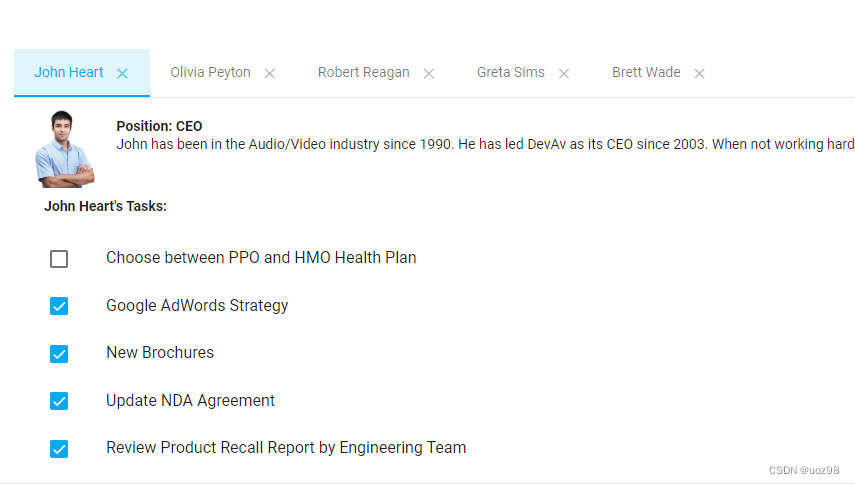Click the New Brochures task label
The width and height of the screenshot is (855, 484).
[160, 353]
